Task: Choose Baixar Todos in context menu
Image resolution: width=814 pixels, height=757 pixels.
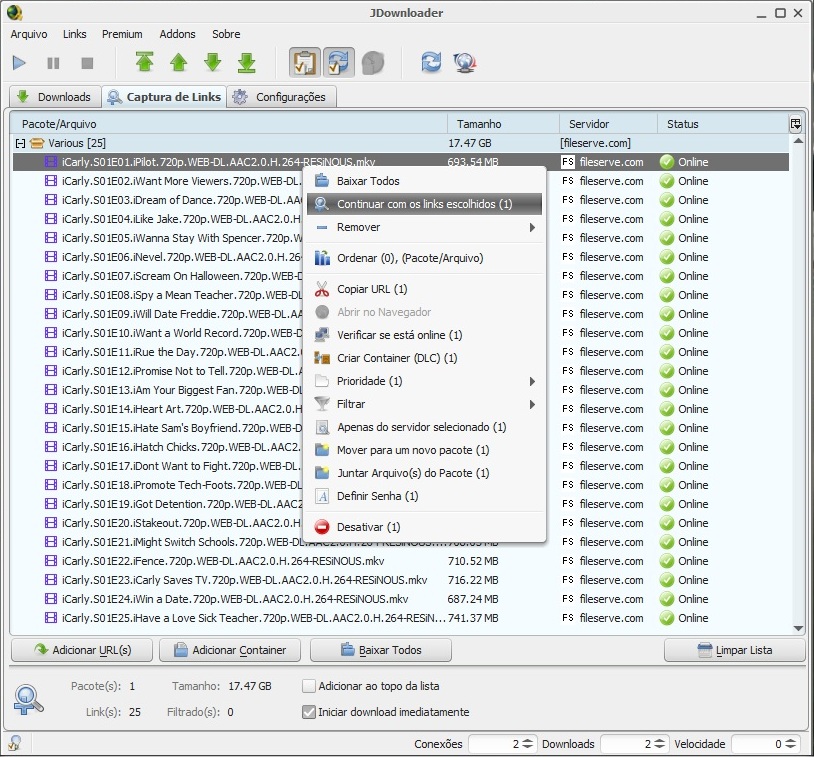Action: 425,181
